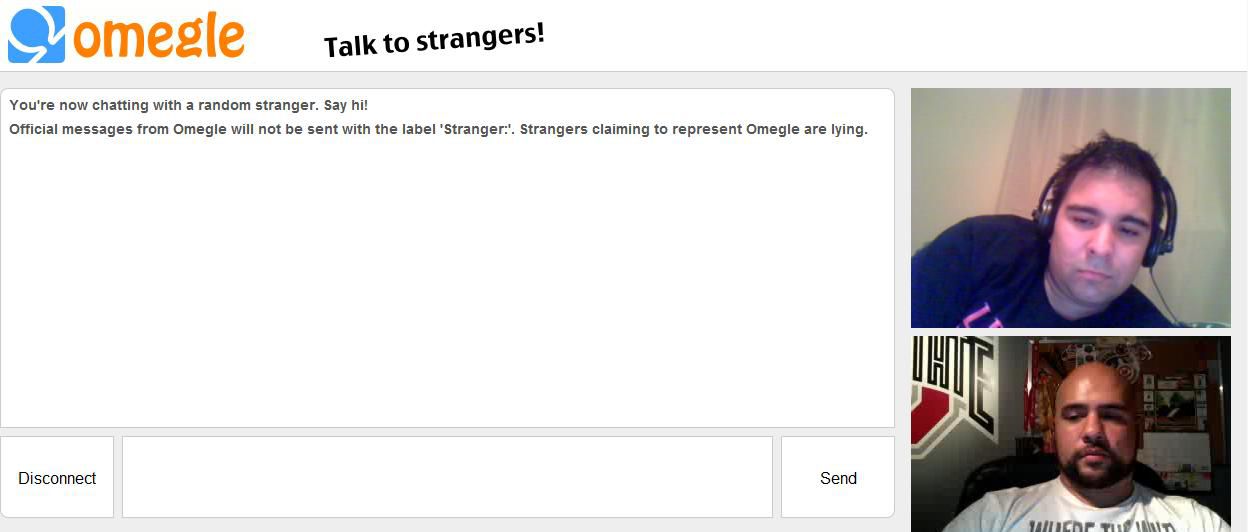Click the "You're now chatting with a random stranger" line
This screenshot has width=1248, height=532.
[189, 105]
